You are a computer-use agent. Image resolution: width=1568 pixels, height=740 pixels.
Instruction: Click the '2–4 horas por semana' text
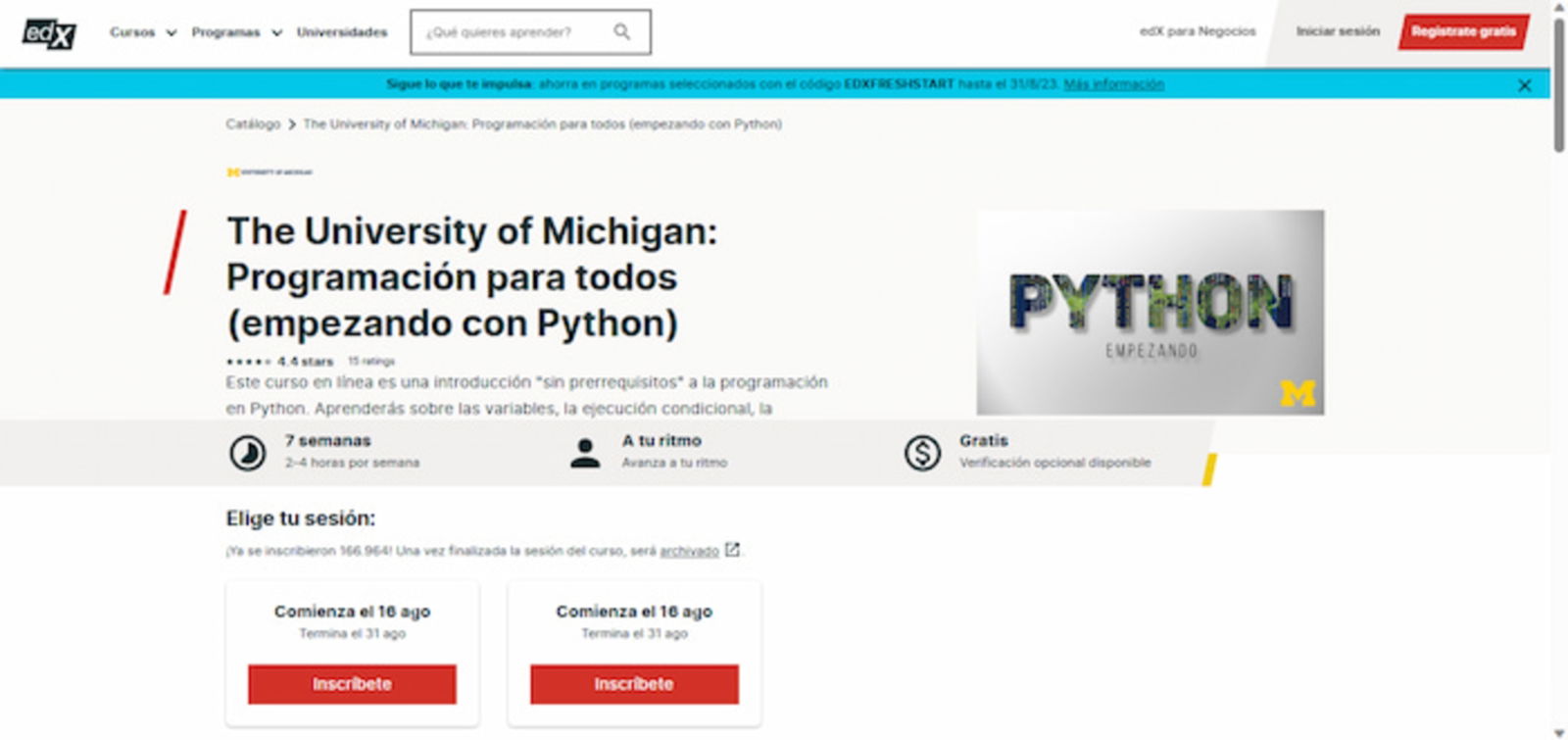[353, 463]
